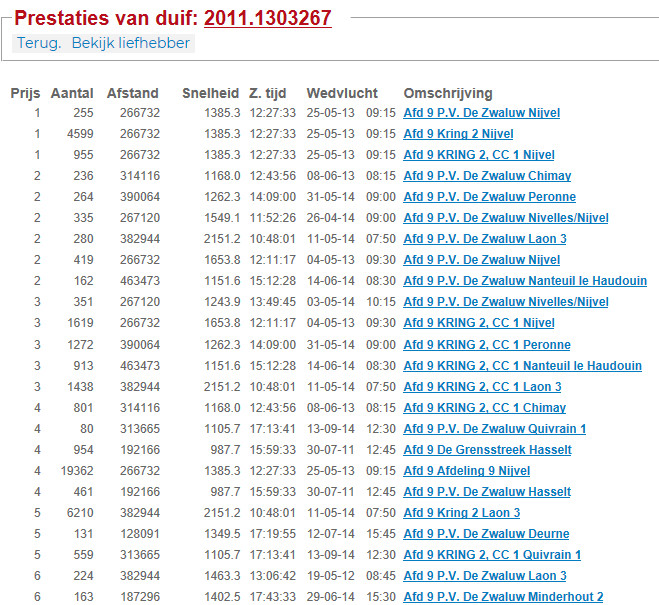Image resolution: width=659 pixels, height=605 pixels.
Task: Open Bekijk liefhebber link
Action: click(x=131, y=43)
